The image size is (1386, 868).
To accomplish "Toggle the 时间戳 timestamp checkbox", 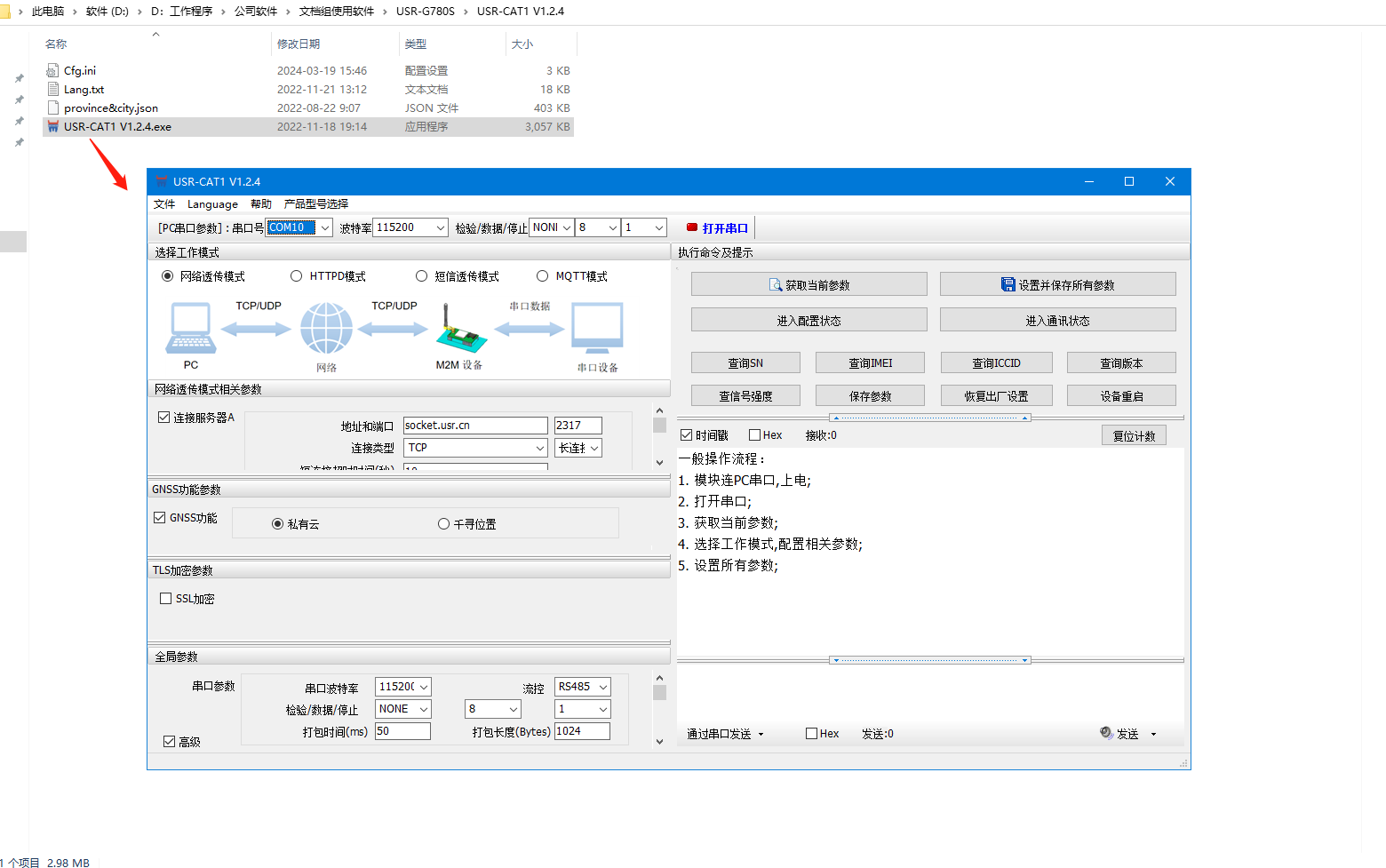I will click(686, 435).
